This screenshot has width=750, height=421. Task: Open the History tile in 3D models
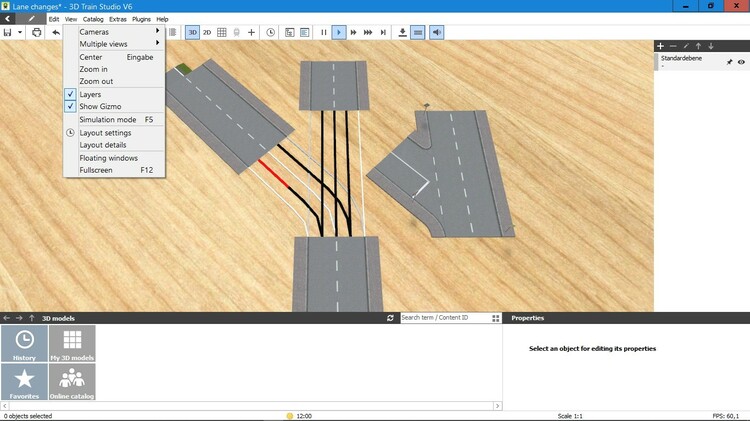[x=24, y=343]
